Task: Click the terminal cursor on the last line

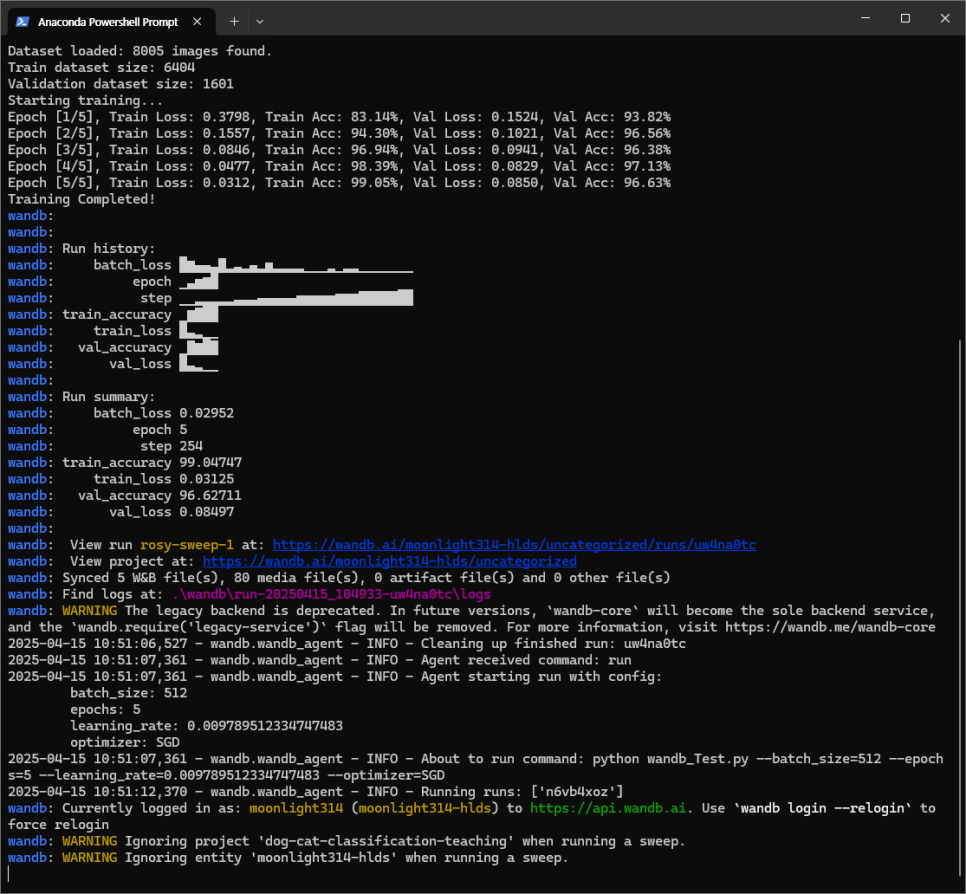Action: point(9,874)
